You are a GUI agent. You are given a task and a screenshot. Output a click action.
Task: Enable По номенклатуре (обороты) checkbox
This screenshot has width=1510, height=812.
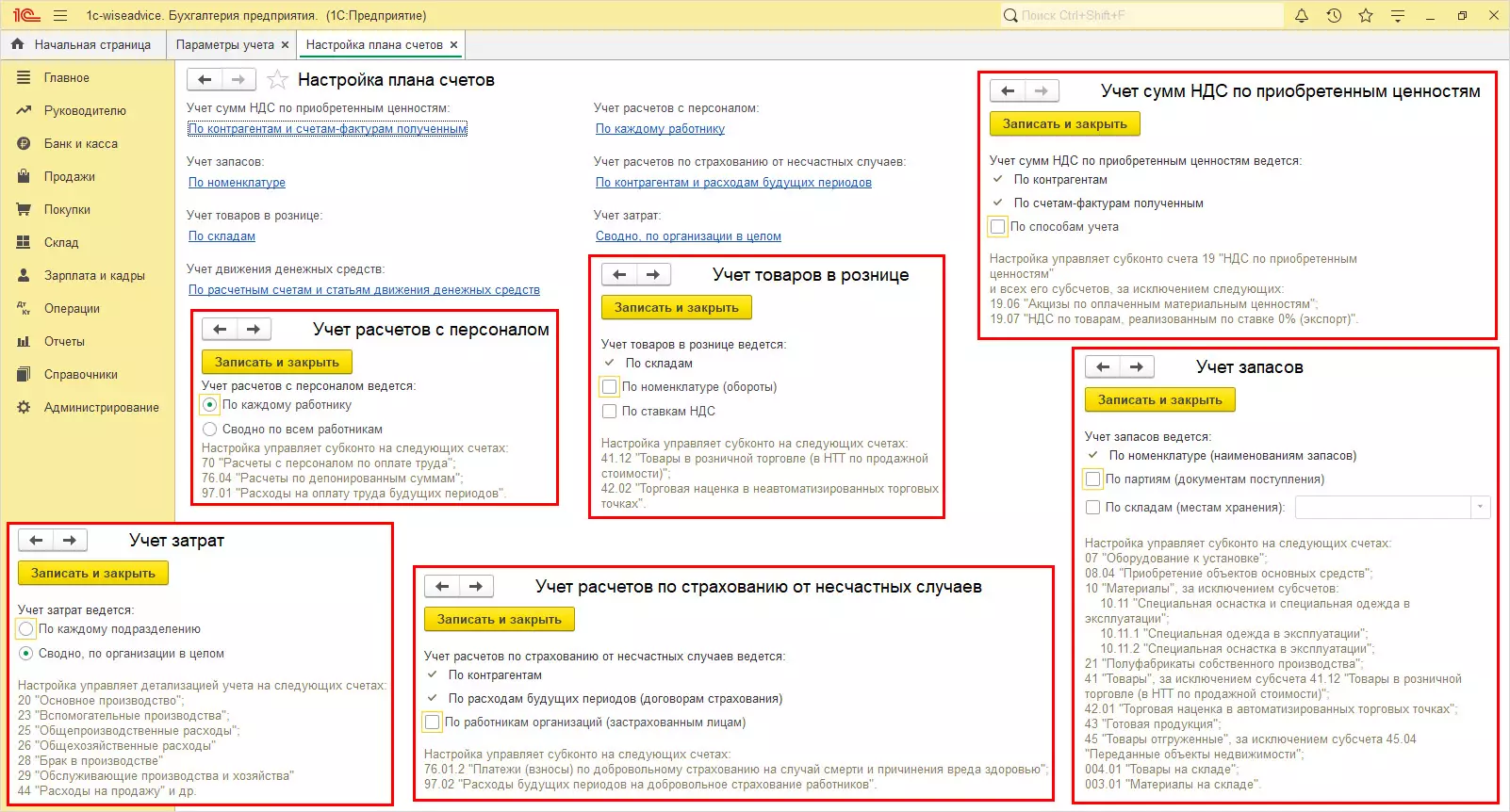tap(609, 386)
